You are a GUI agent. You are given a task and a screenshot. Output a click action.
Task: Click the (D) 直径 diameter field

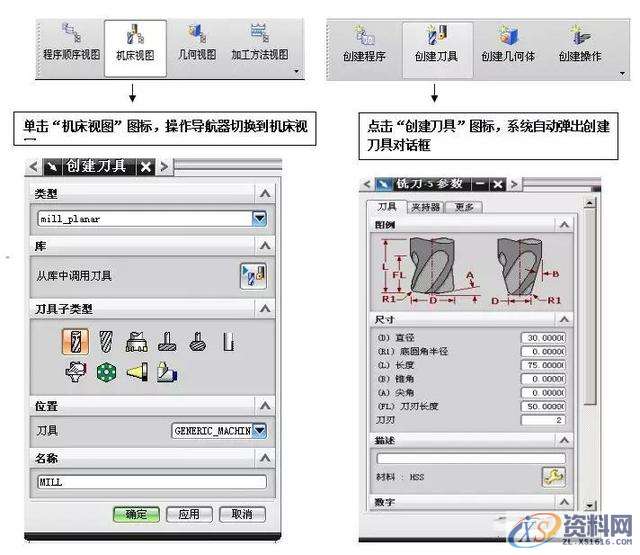543,338
